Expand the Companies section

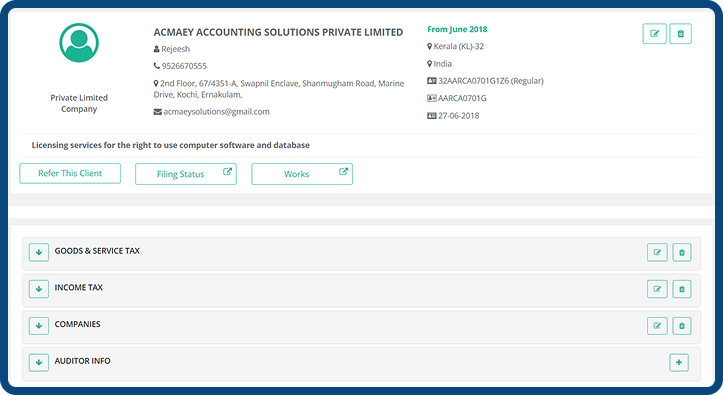(39, 325)
